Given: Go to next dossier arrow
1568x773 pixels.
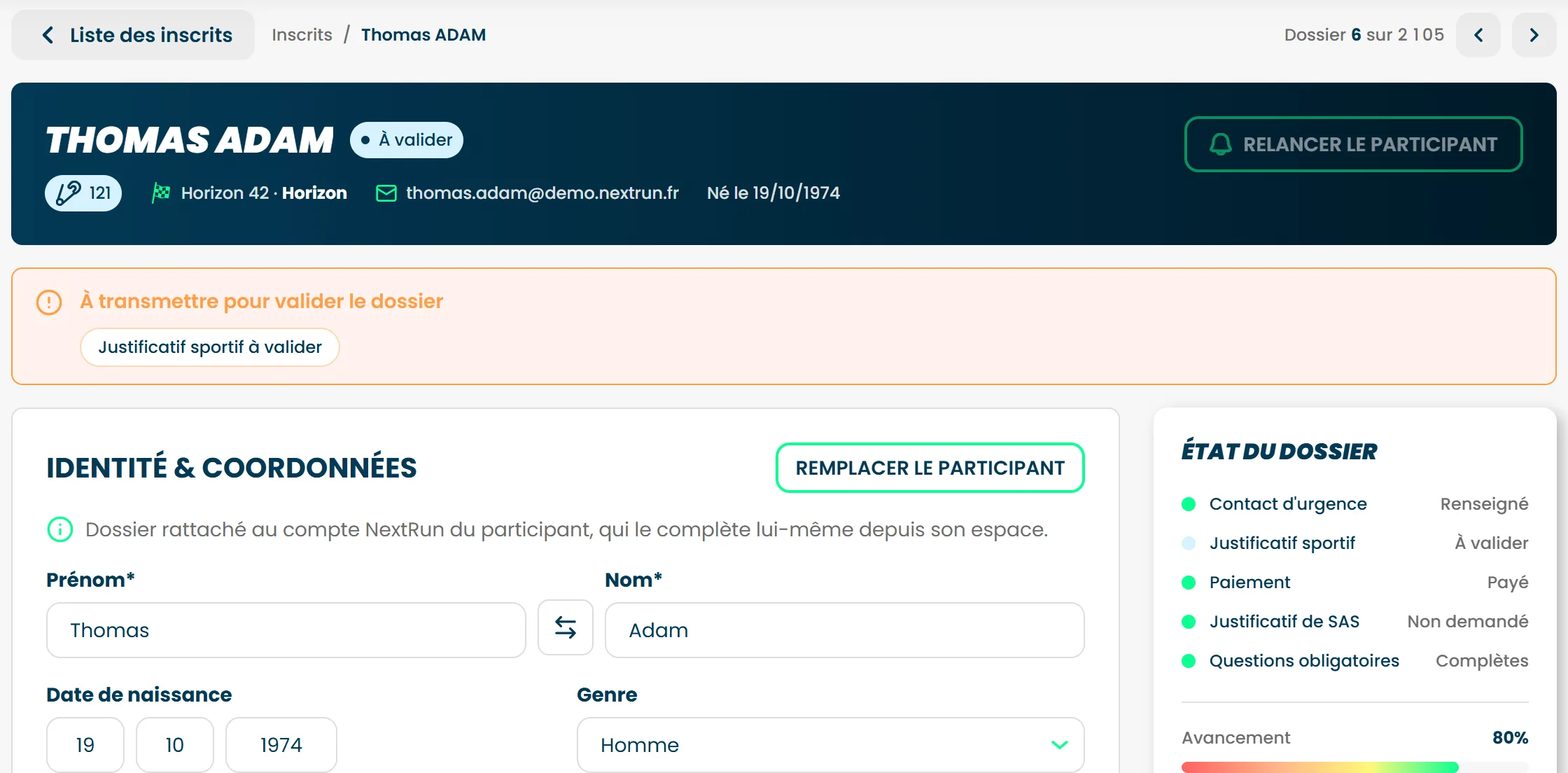Looking at the screenshot, I should (1534, 35).
